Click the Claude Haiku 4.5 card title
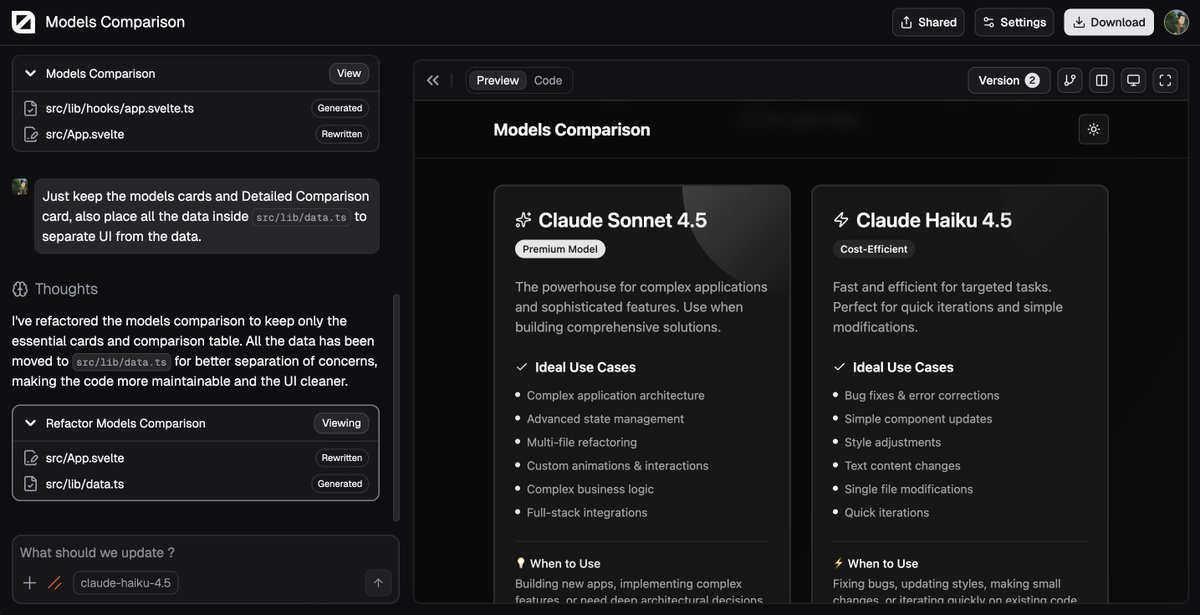The height and width of the screenshot is (615, 1200). [934, 220]
